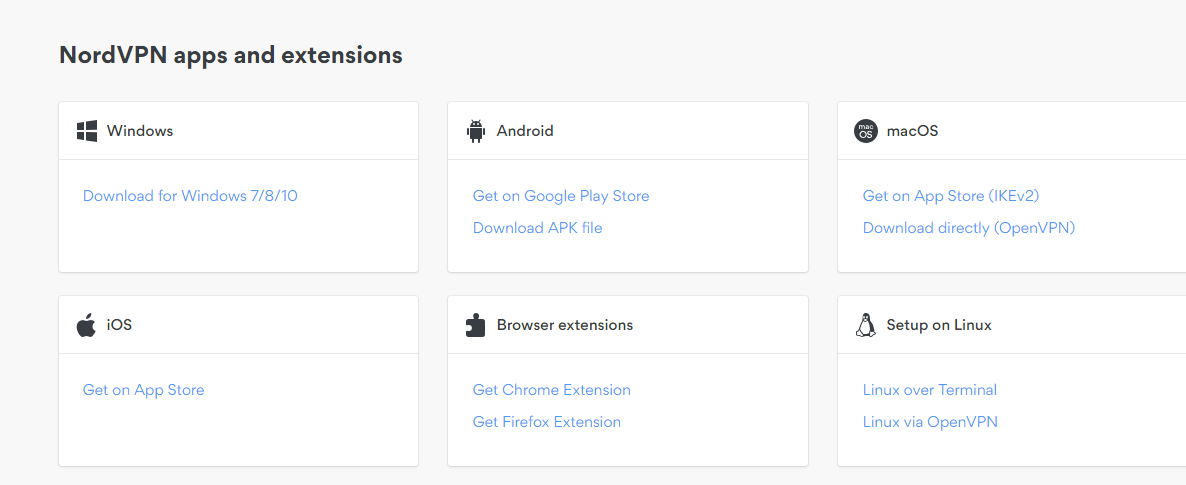Click the macOS card heading text
The height and width of the screenshot is (485, 1186).
pyautogui.click(x=912, y=131)
